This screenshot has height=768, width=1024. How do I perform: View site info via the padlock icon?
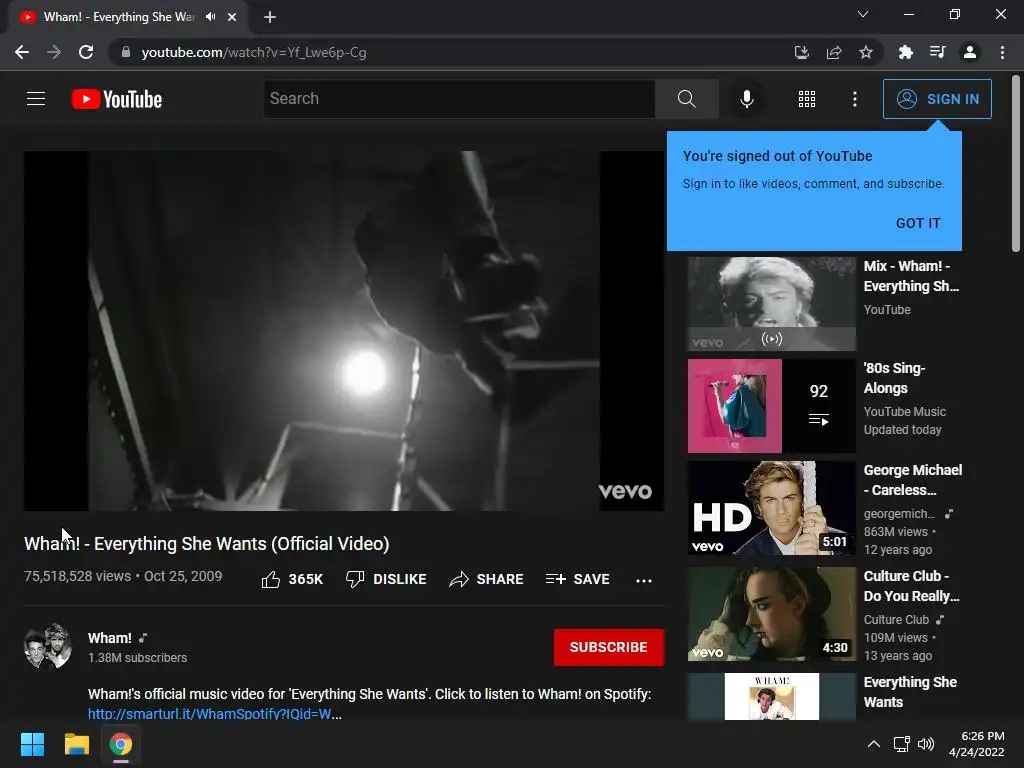click(x=125, y=52)
